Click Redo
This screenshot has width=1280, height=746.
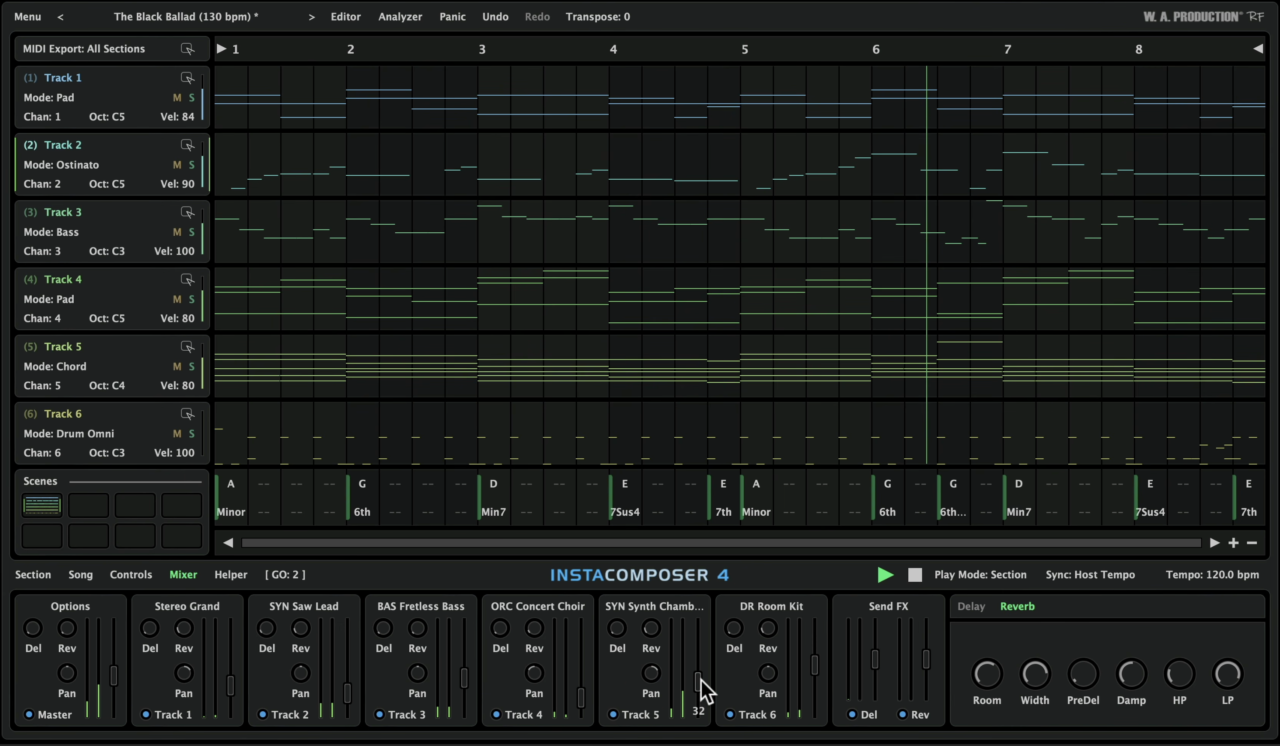coord(537,17)
